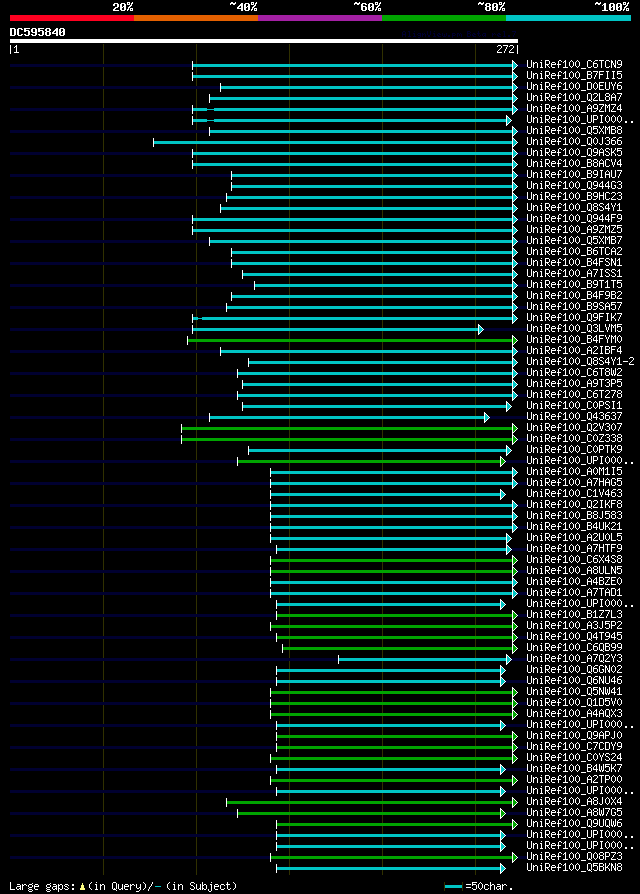Click the label UniRef100_Q9ASK5
The width and height of the screenshot is (640, 894).
click(x=574, y=152)
